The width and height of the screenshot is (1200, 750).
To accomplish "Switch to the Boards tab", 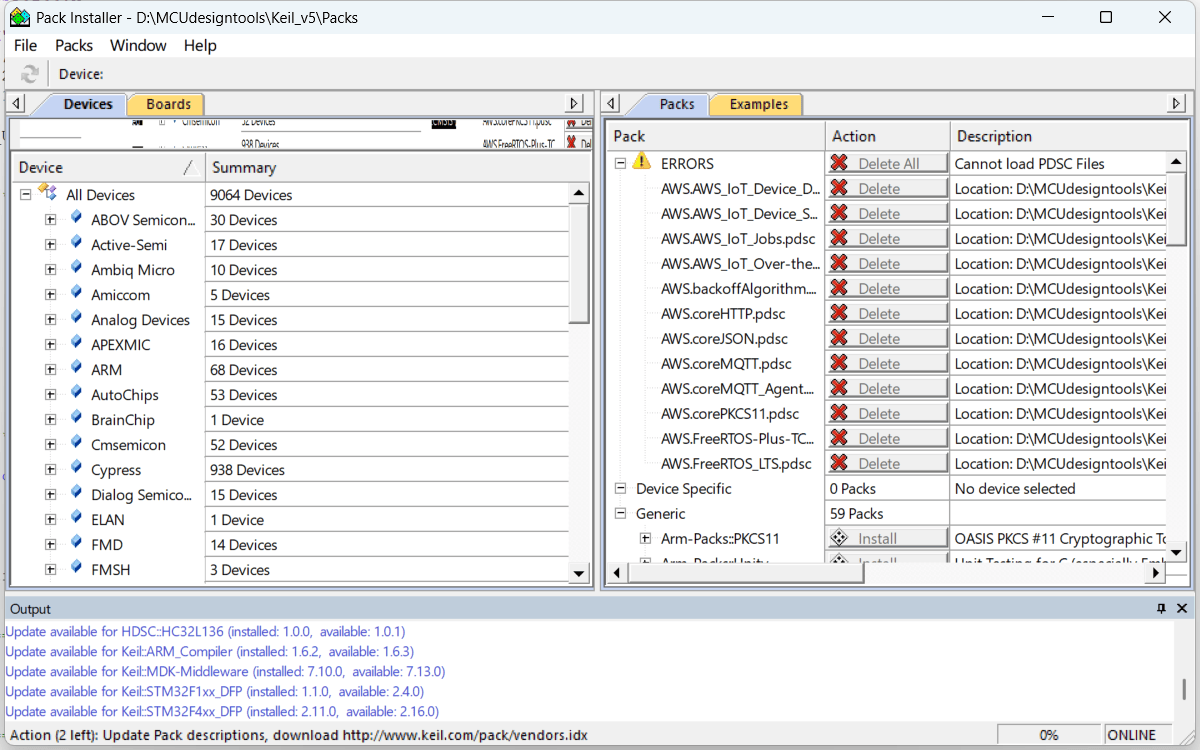I will [x=168, y=104].
